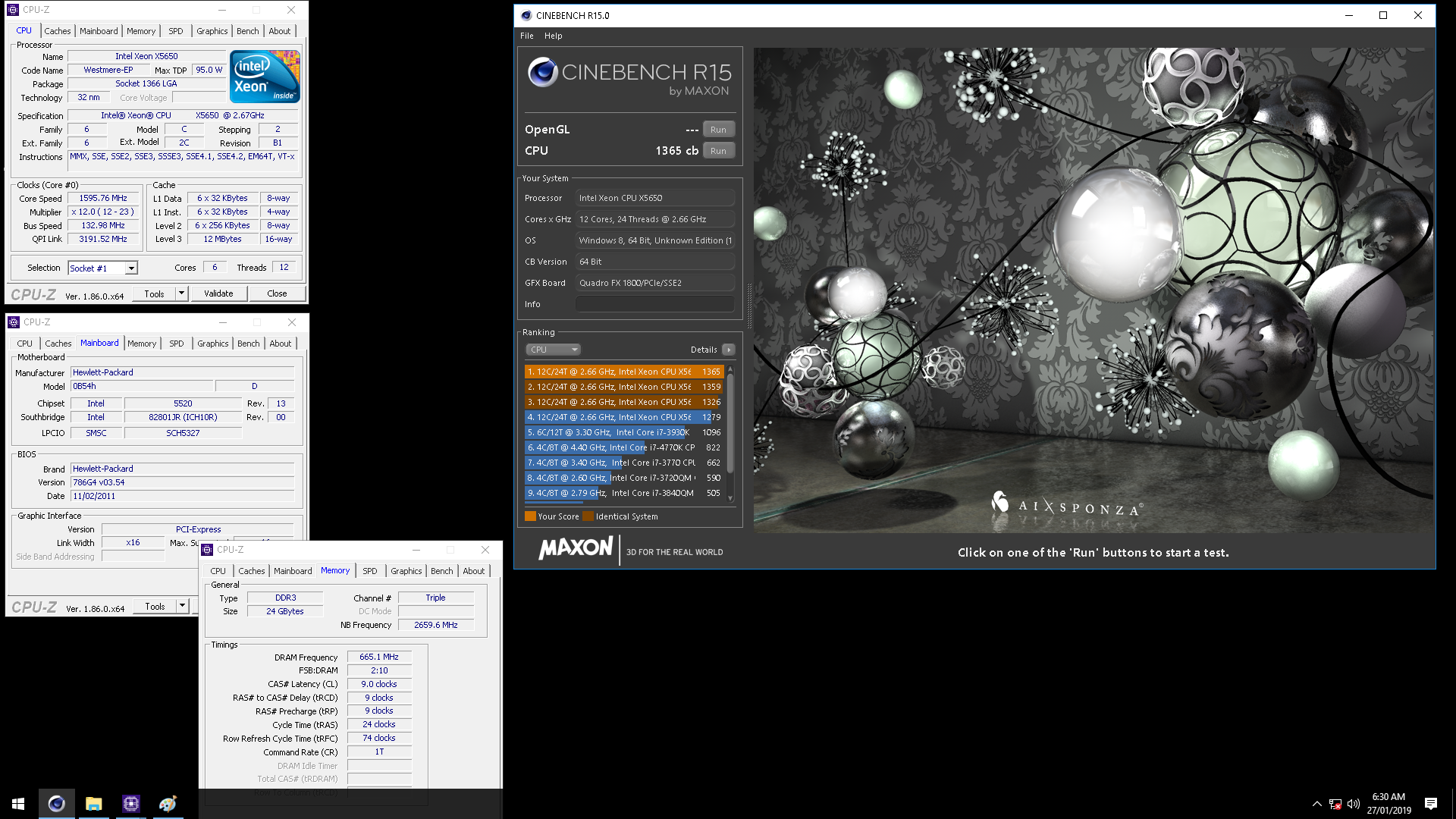The width and height of the screenshot is (1456, 819).
Task: Click the Ranking Details arrow button
Action: (729, 350)
